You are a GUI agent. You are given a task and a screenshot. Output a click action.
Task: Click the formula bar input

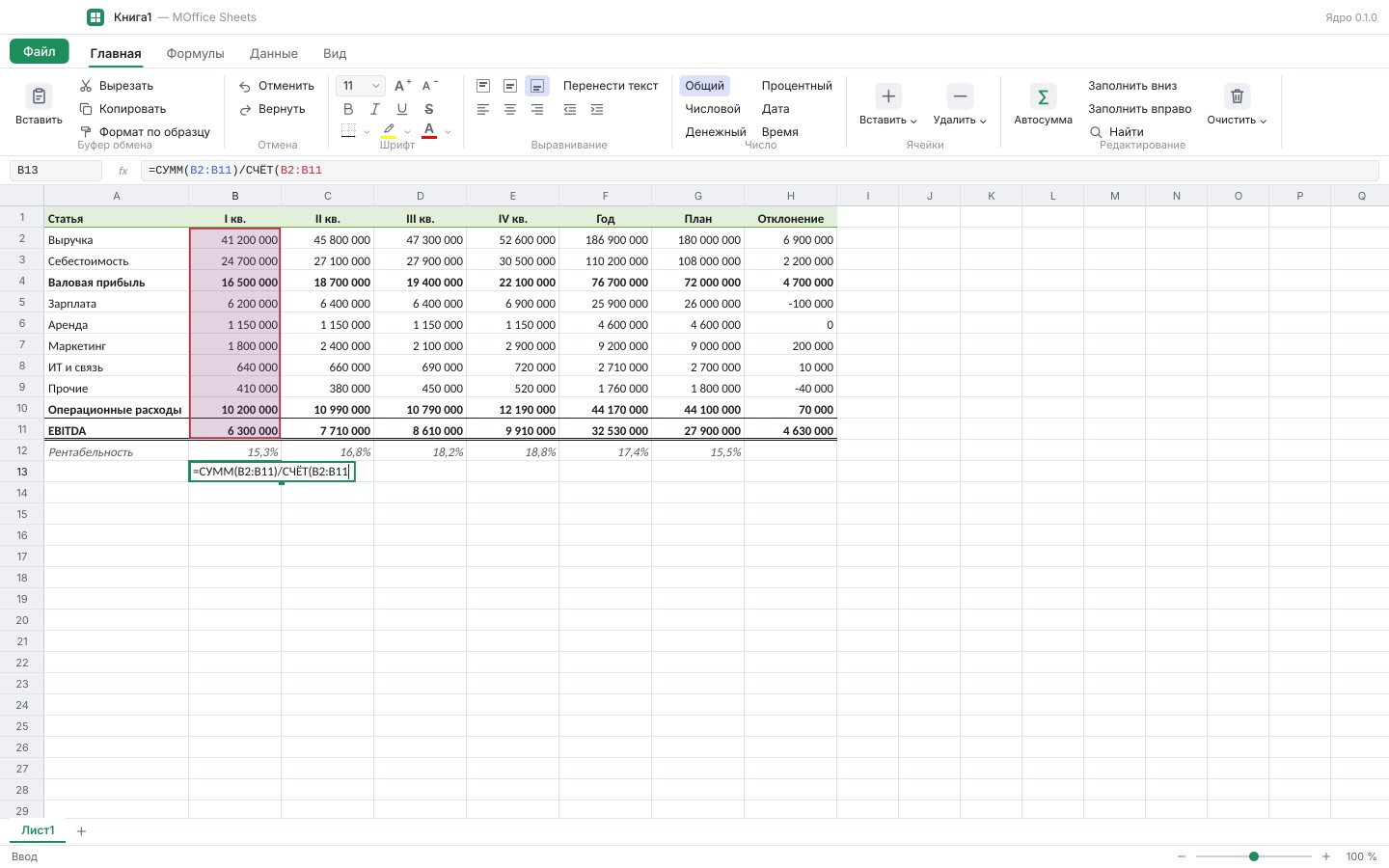click(x=759, y=171)
